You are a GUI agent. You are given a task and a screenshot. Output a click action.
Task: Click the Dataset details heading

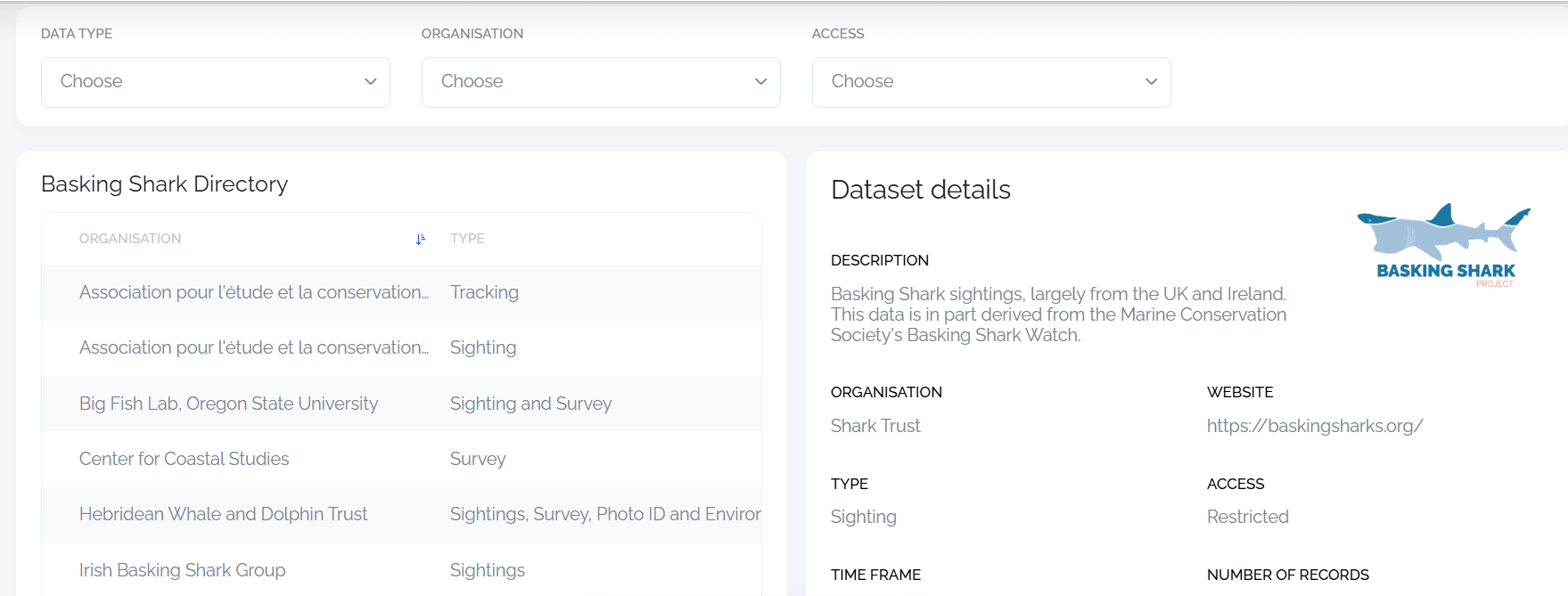coord(921,190)
